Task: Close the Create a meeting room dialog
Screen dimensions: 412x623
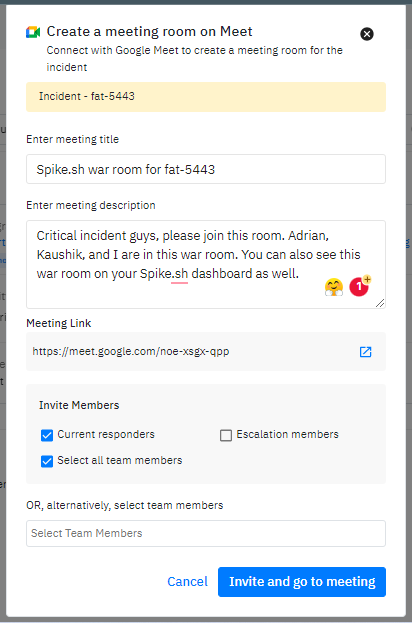Action: coord(367,34)
